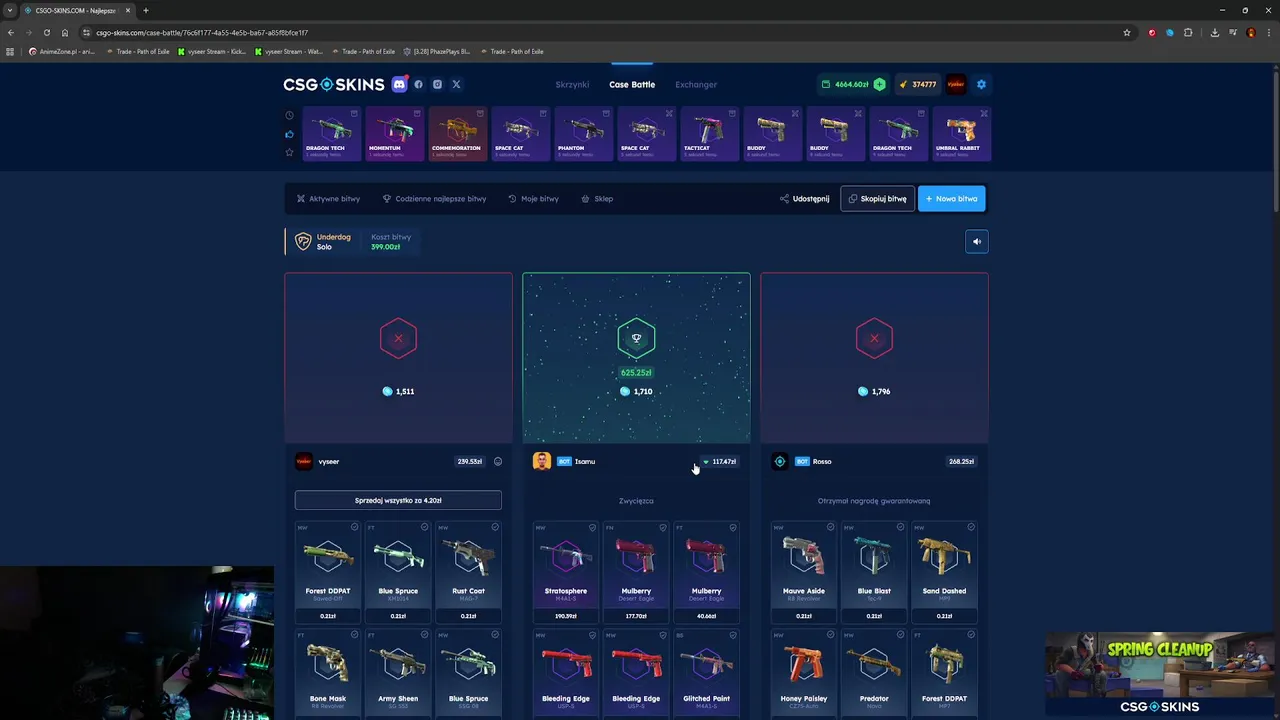Toggle checkmark on Mauve Aside card
1280x720 pixels.
(x=830, y=527)
